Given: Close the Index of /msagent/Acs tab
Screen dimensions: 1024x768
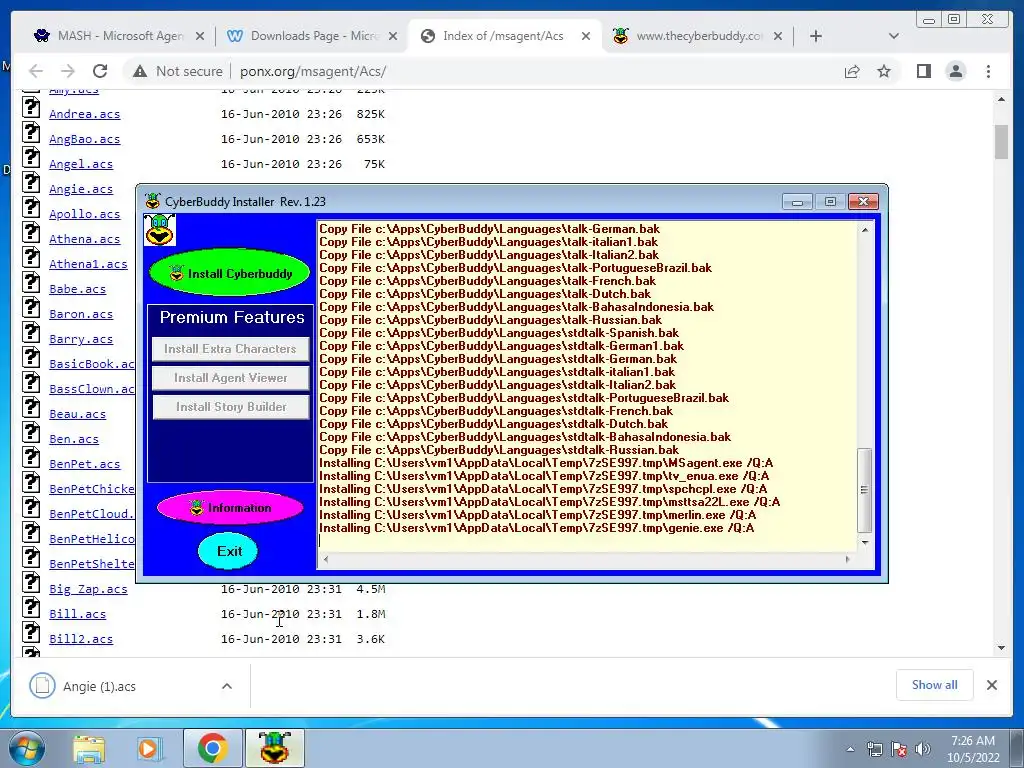Looking at the screenshot, I should click(x=586, y=36).
